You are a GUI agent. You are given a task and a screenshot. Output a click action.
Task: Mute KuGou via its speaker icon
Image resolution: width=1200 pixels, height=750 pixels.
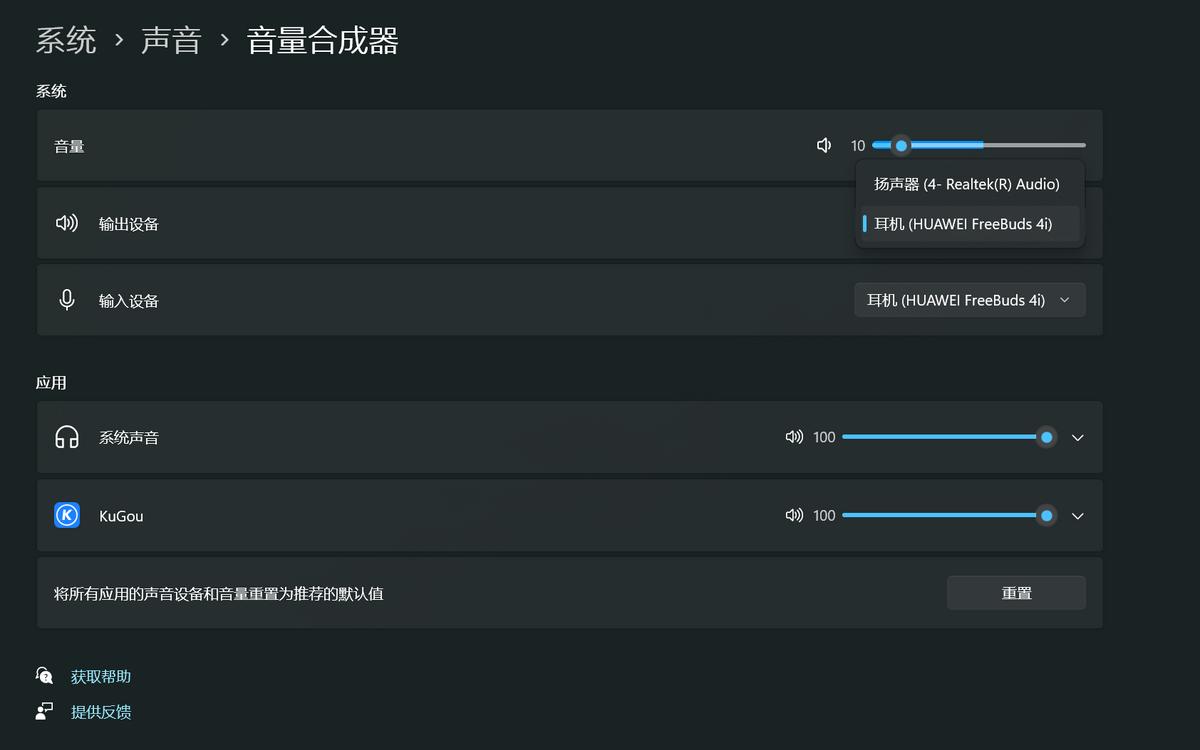tap(793, 515)
